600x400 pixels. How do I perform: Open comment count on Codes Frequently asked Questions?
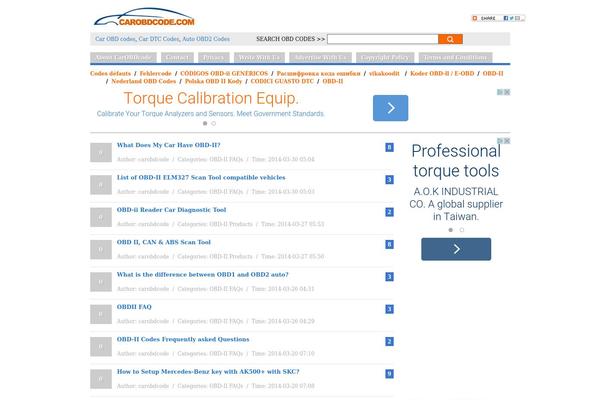(x=389, y=341)
